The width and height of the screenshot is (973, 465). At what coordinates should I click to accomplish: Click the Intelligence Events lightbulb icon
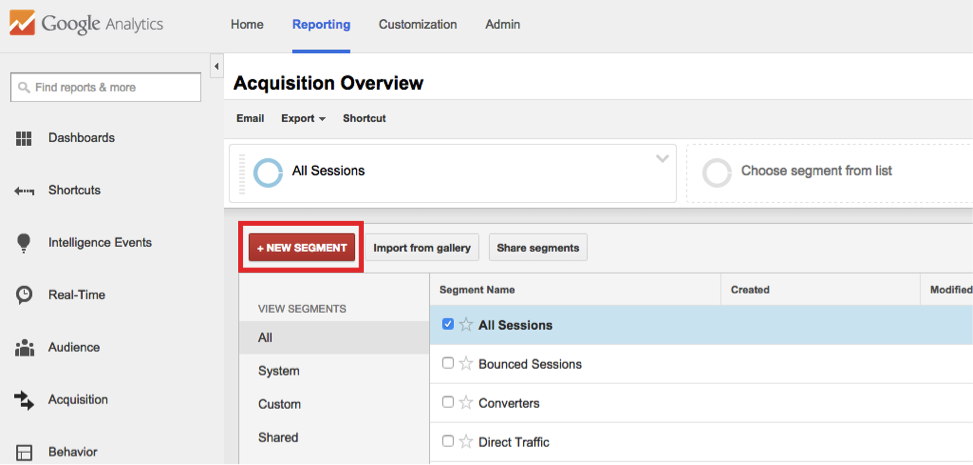[x=24, y=243]
